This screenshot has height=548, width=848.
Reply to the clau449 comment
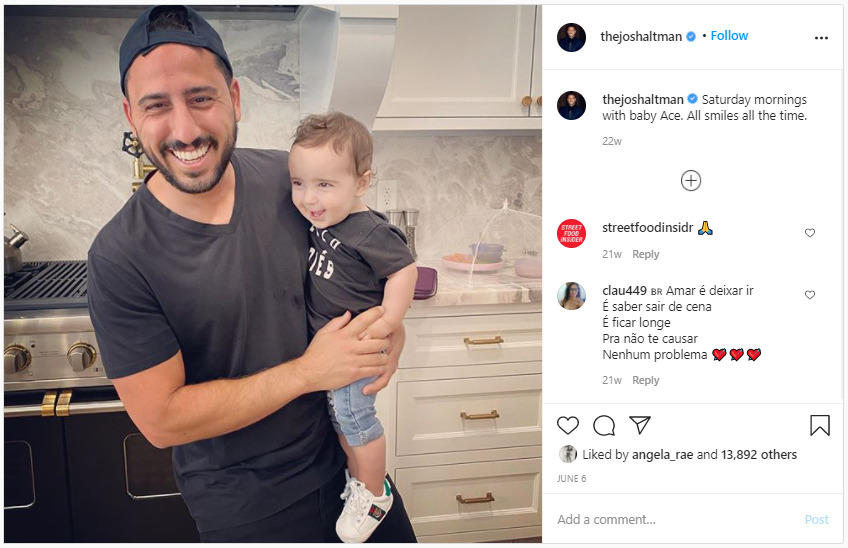coord(646,380)
